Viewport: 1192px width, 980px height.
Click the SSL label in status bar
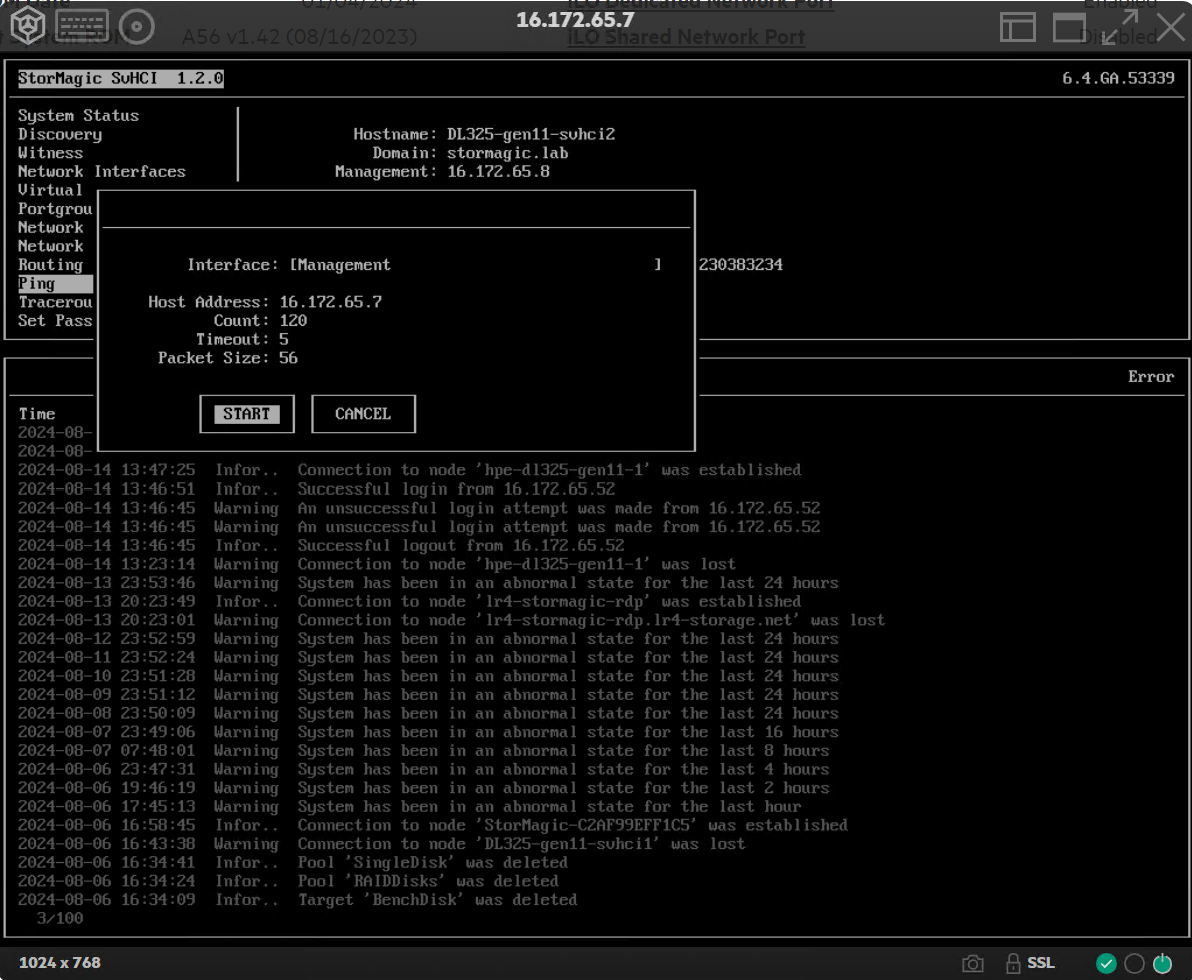coord(1041,963)
